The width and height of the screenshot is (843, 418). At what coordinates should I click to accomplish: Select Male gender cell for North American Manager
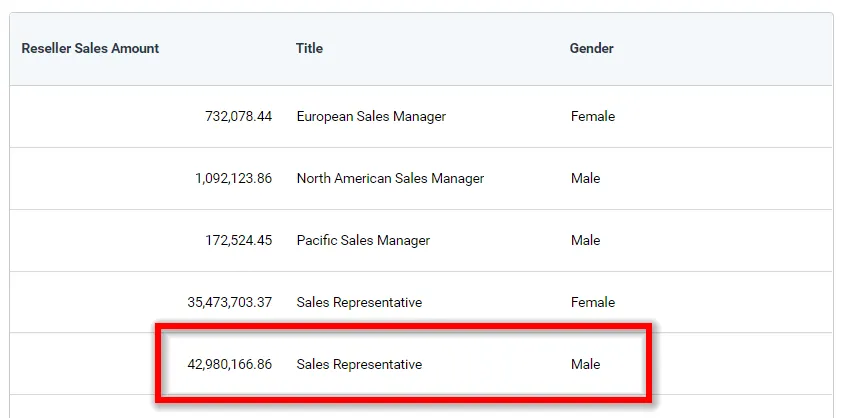(x=585, y=178)
